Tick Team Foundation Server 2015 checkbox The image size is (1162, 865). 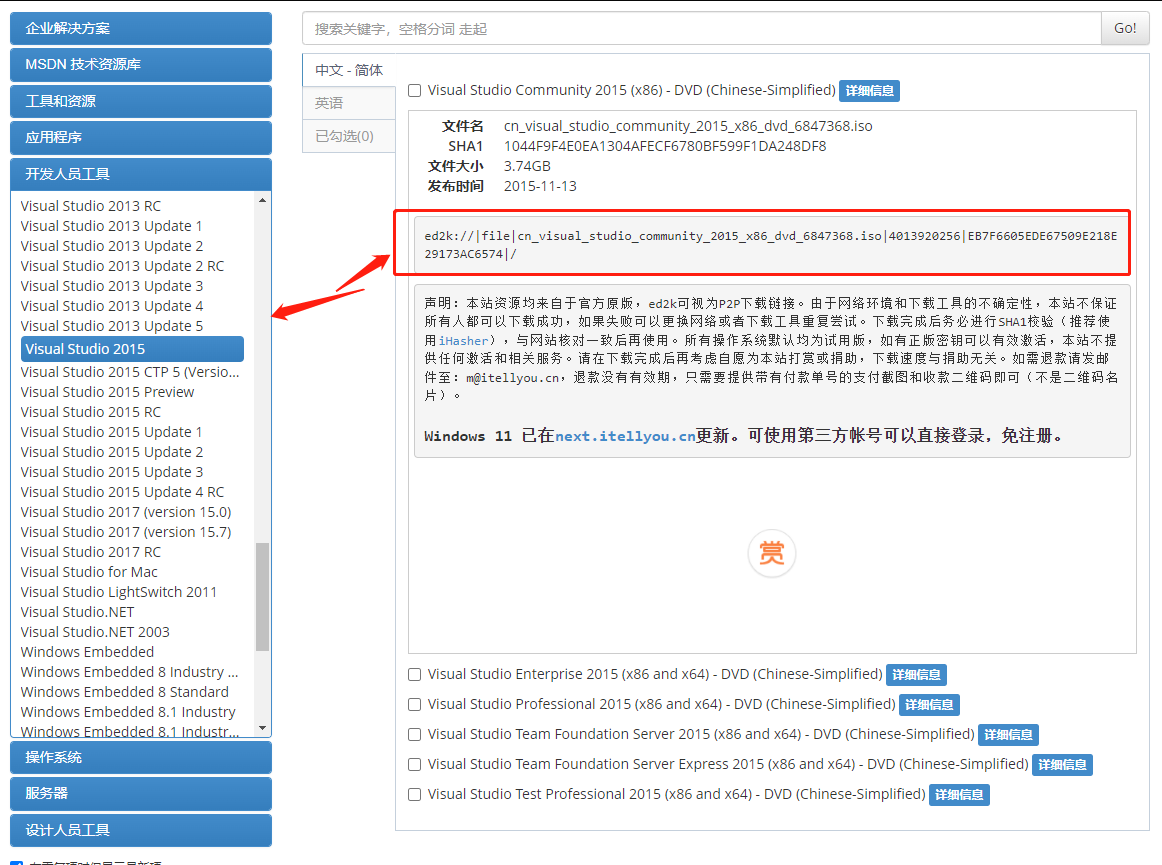tap(415, 735)
